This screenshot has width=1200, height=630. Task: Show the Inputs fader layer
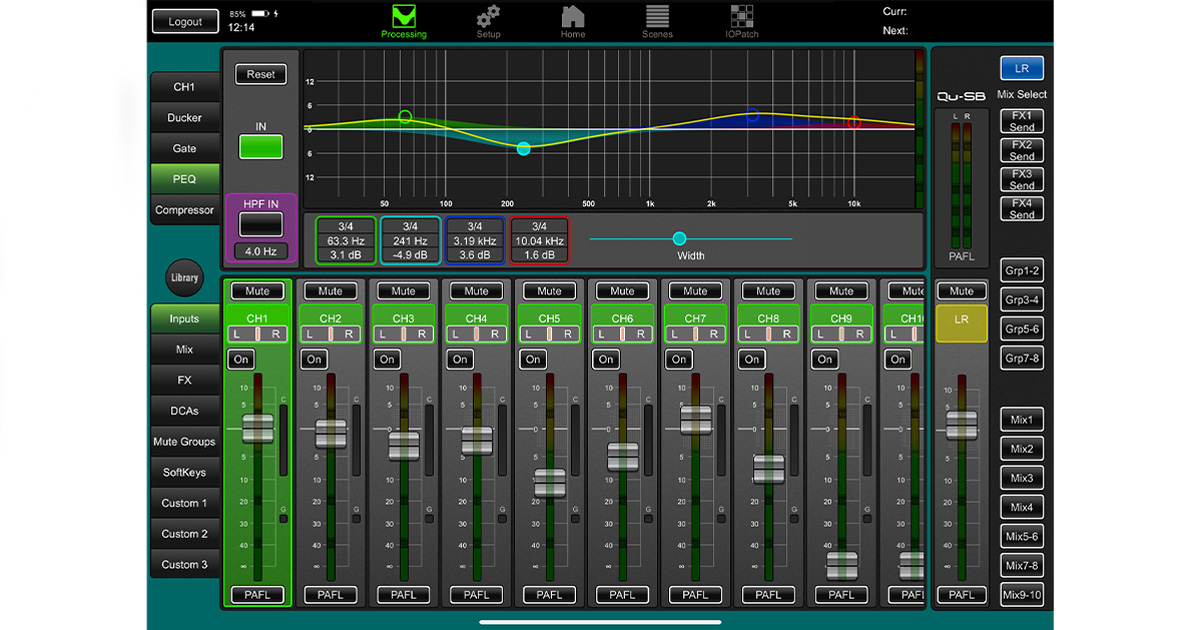(184, 319)
